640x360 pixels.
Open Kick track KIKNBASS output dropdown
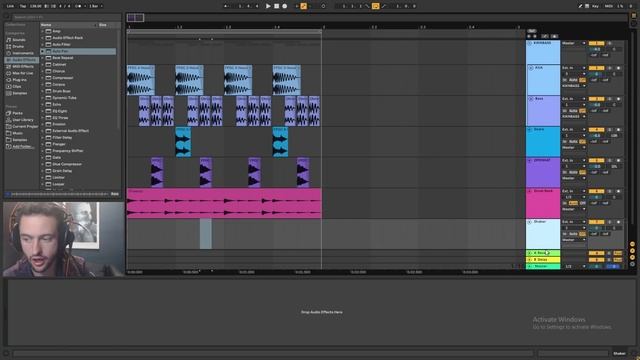pyautogui.click(x=574, y=86)
